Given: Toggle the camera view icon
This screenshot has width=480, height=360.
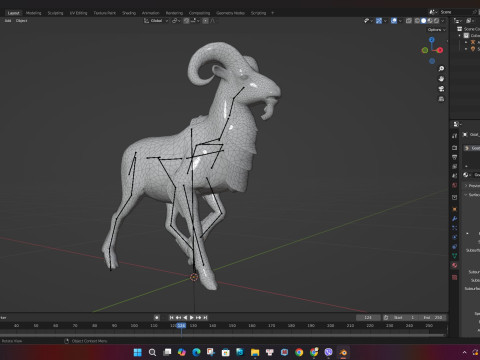Looking at the screenshot, I should point(441,89).
